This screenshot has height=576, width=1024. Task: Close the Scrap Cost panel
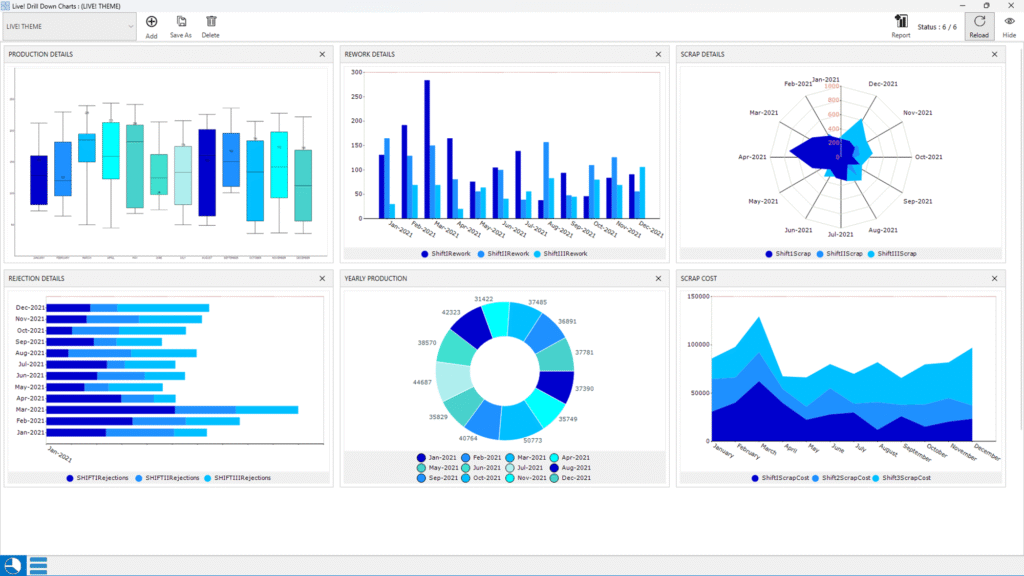click(x=993, y=279)
